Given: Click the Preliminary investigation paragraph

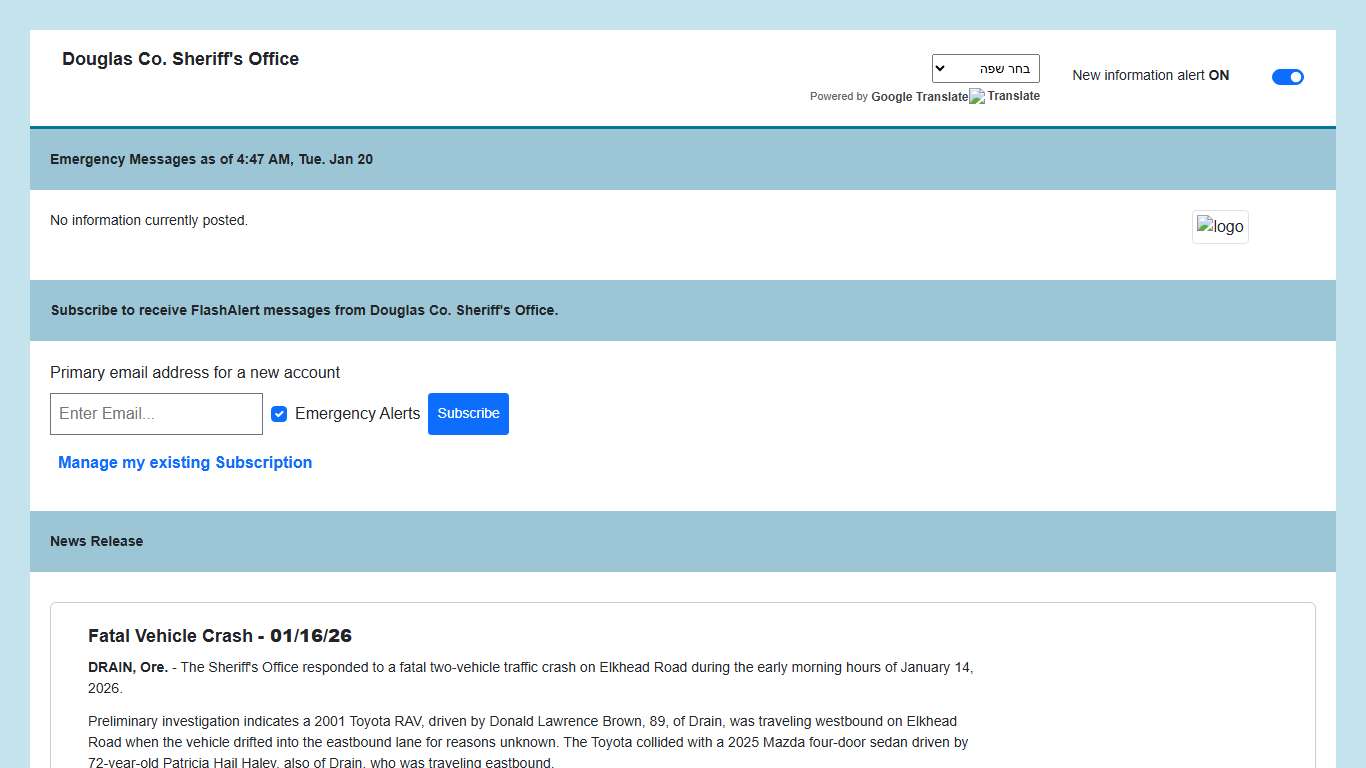Looking at the screenshot, I should tap(527, 742).
